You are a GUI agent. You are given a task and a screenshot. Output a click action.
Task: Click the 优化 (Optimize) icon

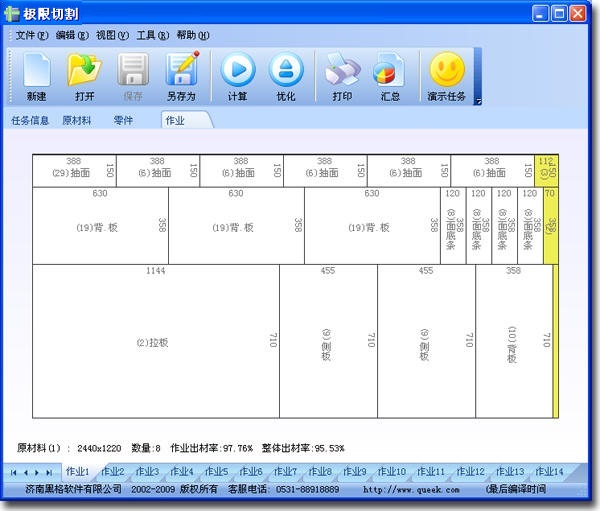pos(286,77)
